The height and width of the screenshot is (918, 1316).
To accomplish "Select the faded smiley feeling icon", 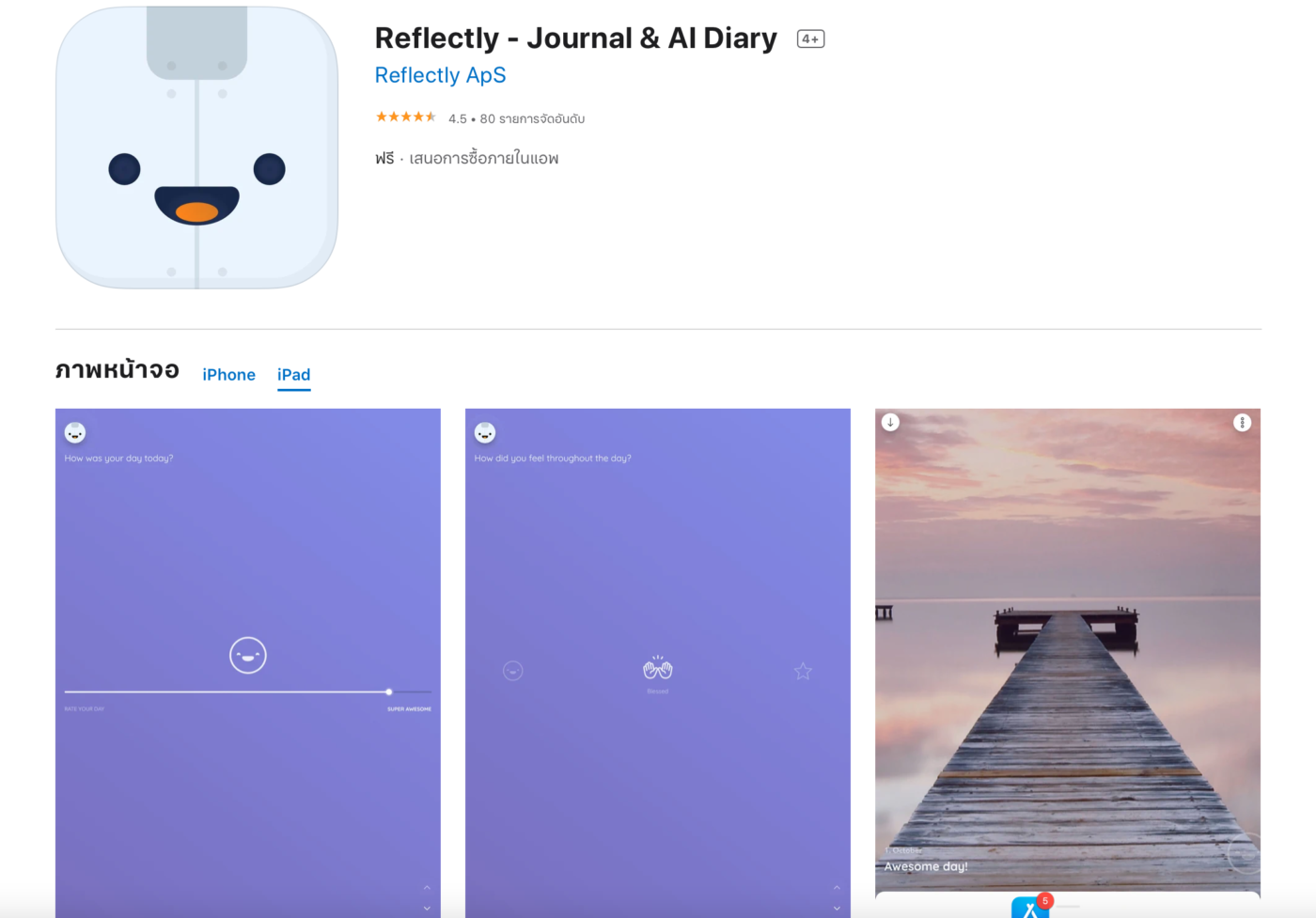I will pos(512,671).
